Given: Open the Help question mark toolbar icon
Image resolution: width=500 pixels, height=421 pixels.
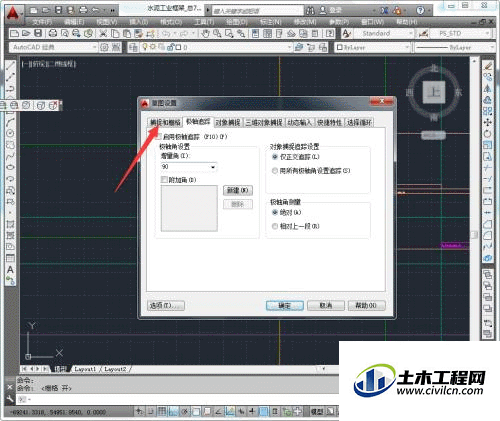Looking at the screenshot, I should coord(330,33).
